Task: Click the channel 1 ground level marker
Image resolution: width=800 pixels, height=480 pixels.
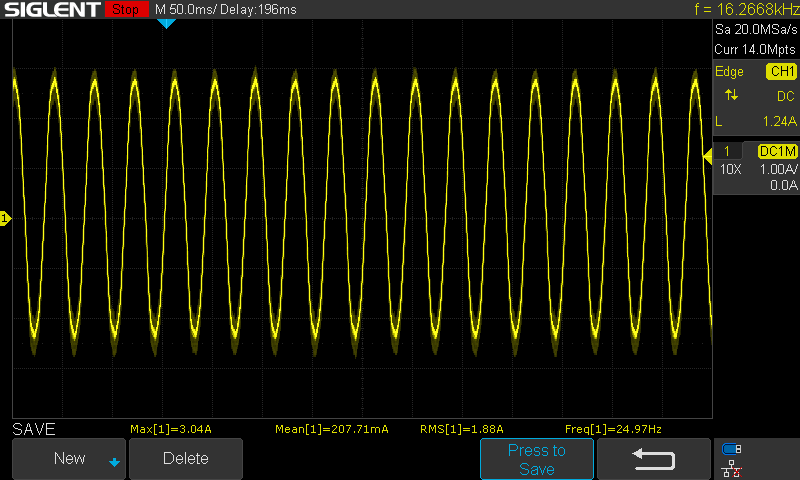Action: tap(5, 219)
